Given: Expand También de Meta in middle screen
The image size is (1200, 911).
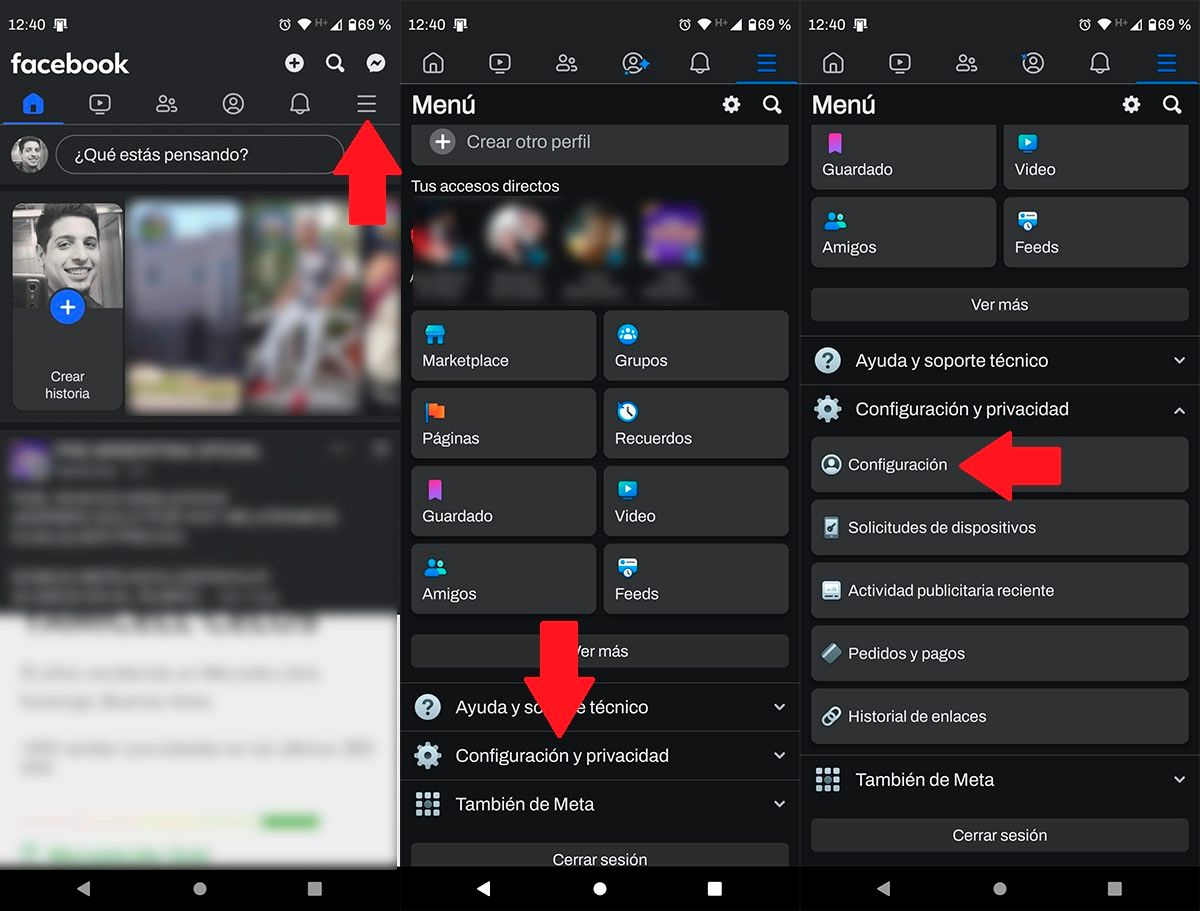Looking at the screenshot, I should (600, 804).
